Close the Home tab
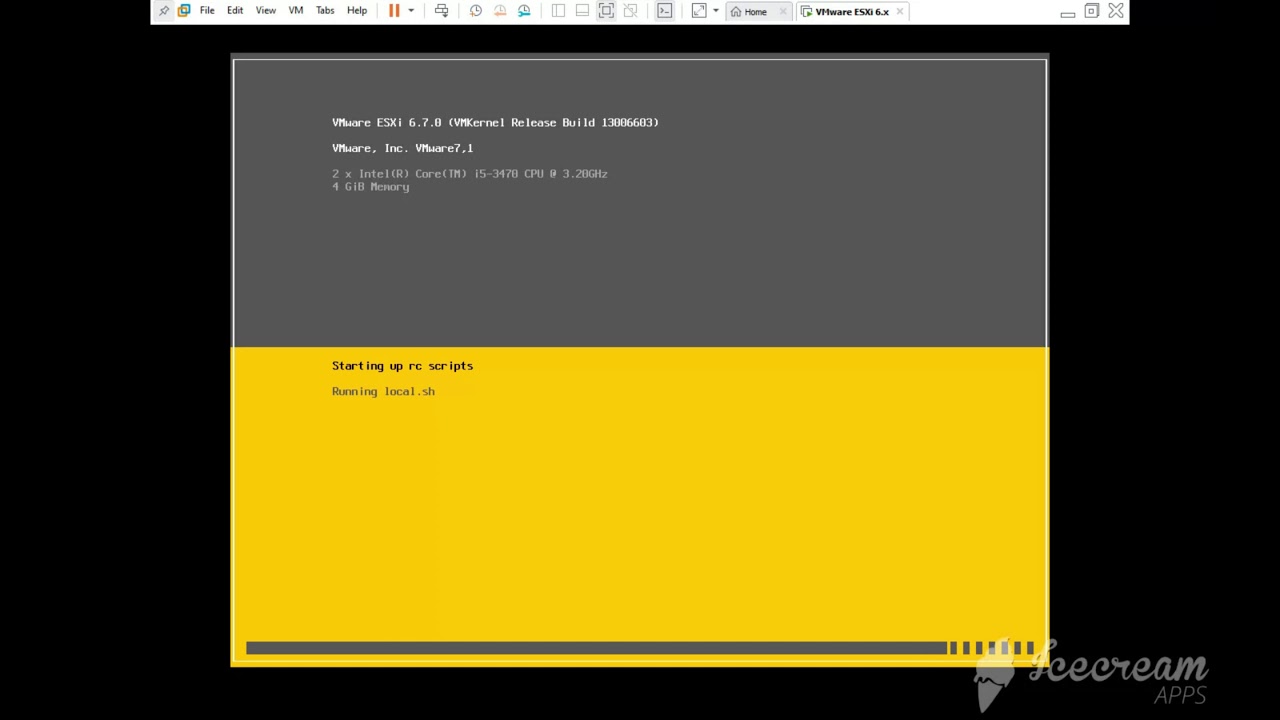 click(x=782, y=12)
